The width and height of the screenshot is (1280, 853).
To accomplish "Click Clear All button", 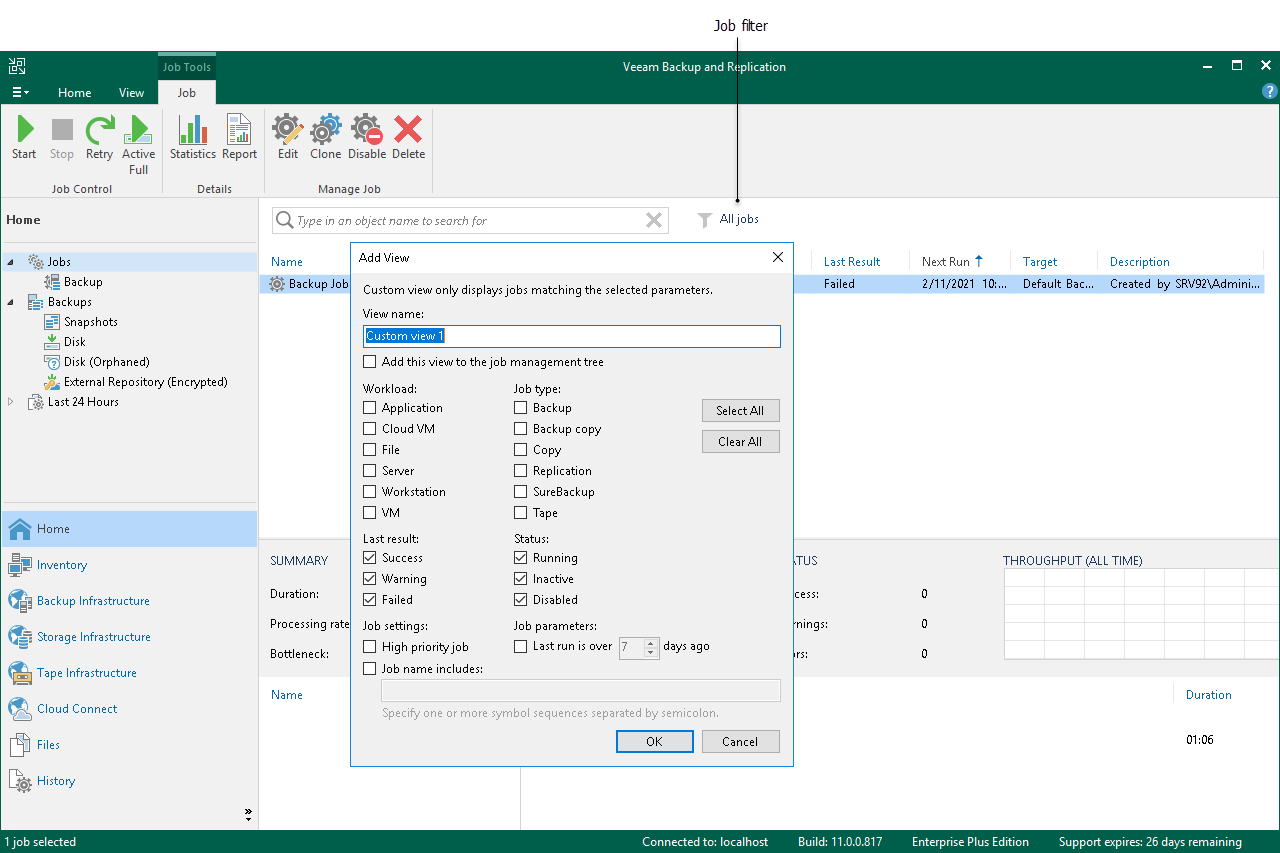I will (x=740, y=442).
